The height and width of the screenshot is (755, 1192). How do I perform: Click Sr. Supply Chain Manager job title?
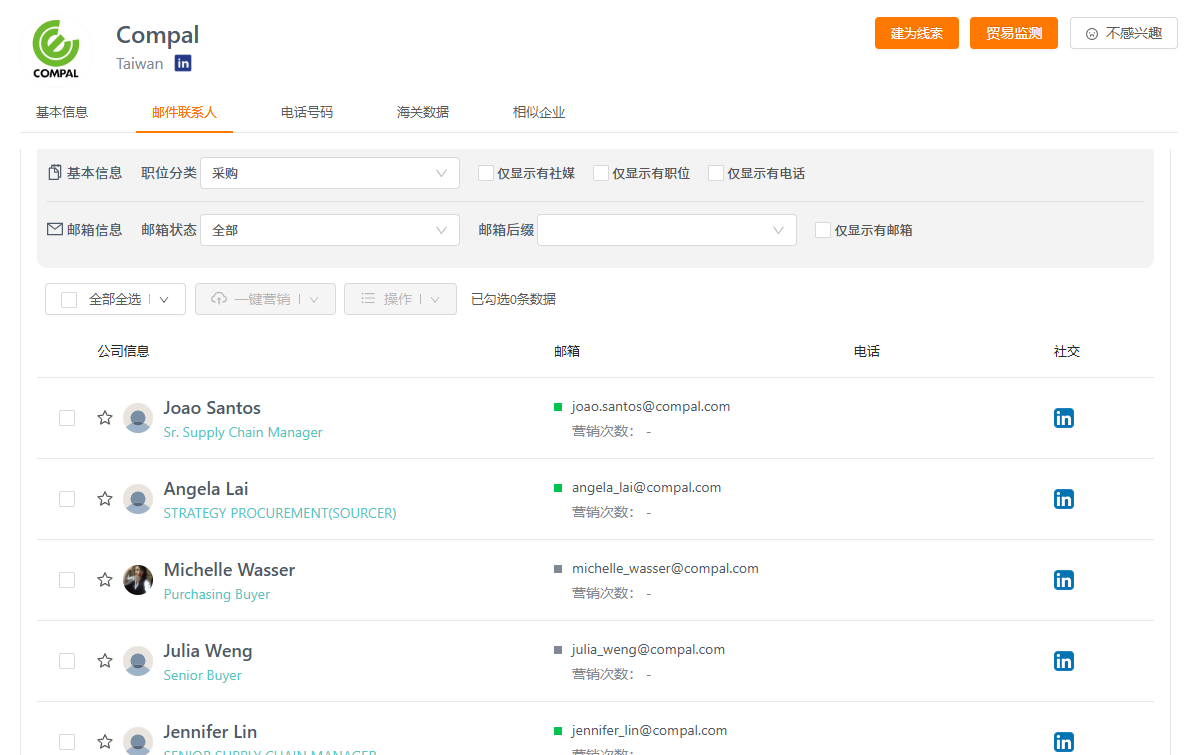(243, 433)
